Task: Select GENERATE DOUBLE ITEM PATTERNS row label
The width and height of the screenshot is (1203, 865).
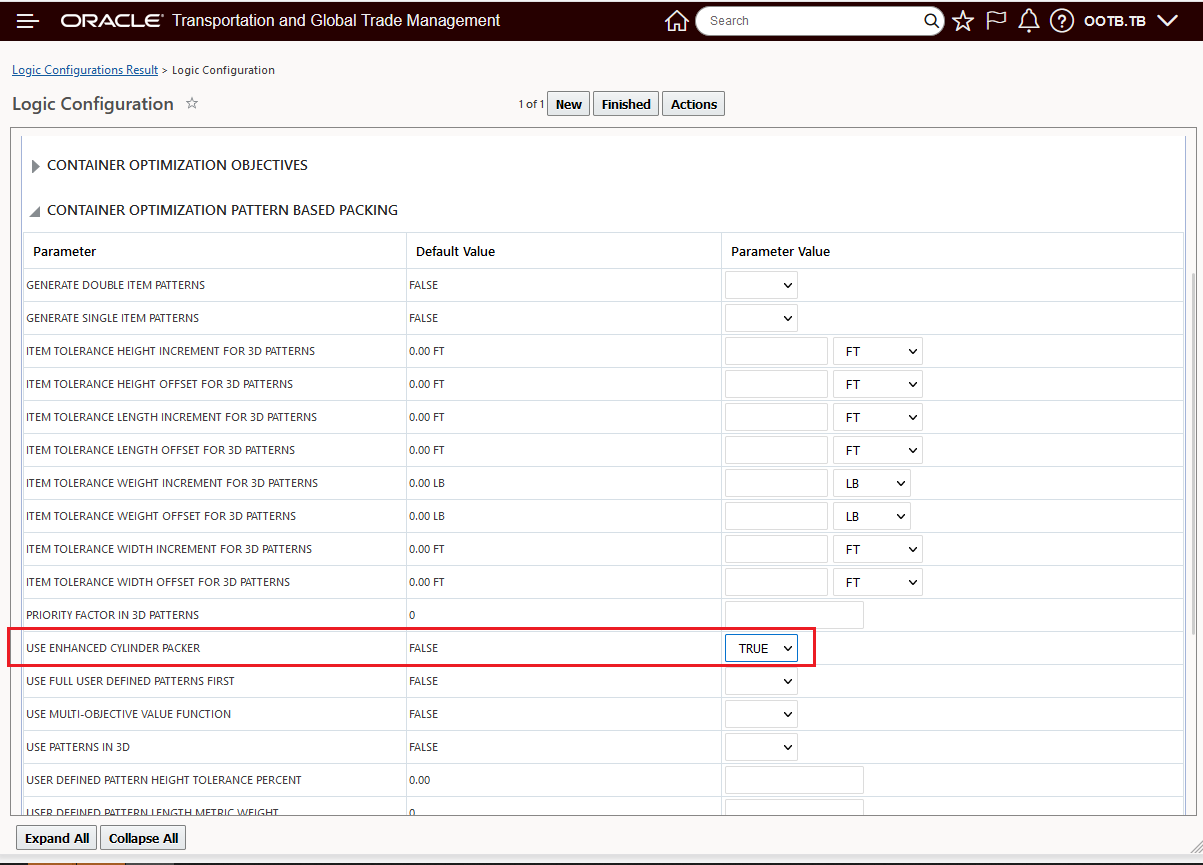Action: coord(115,285)
